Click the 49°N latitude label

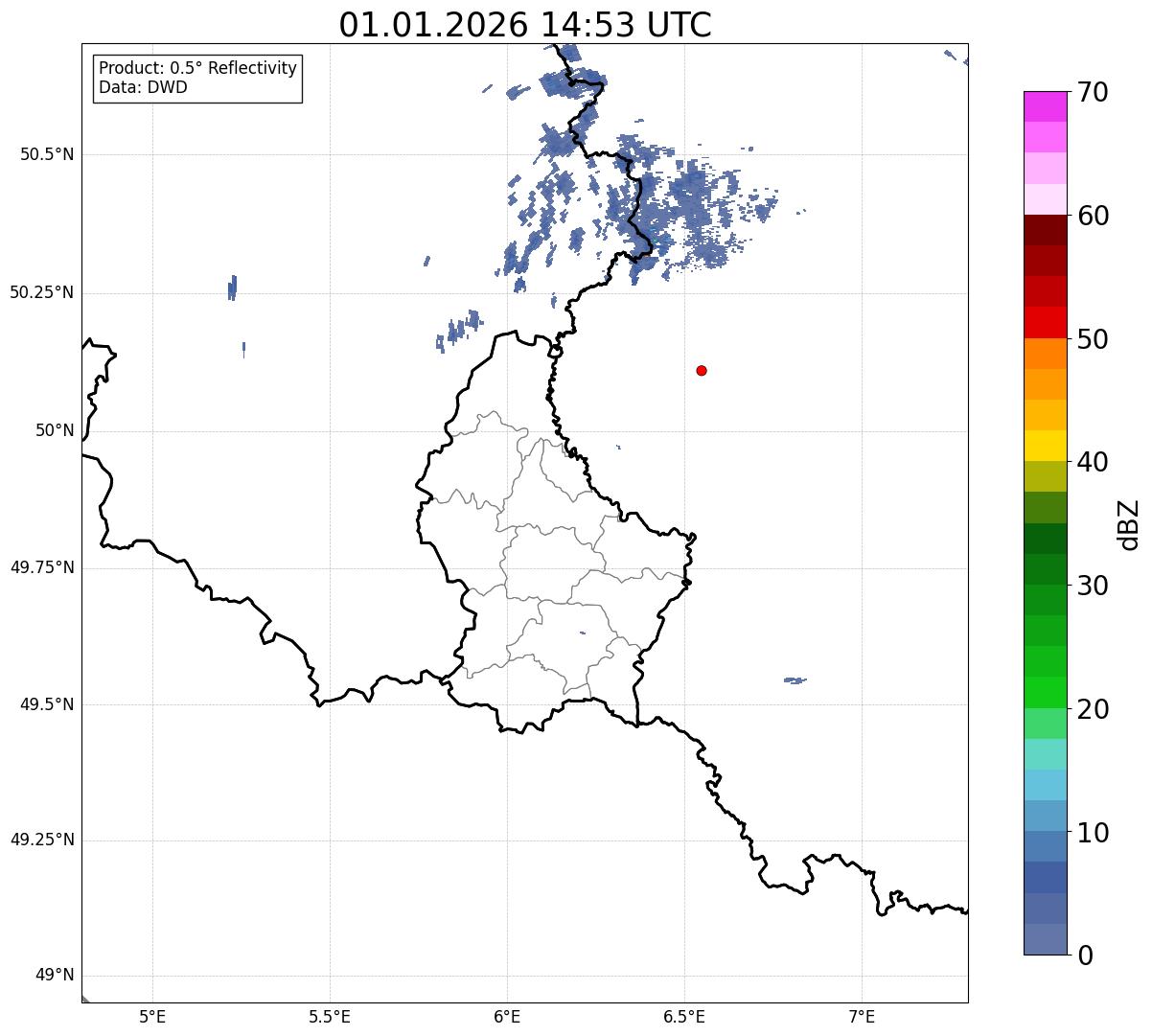(55, 976)
